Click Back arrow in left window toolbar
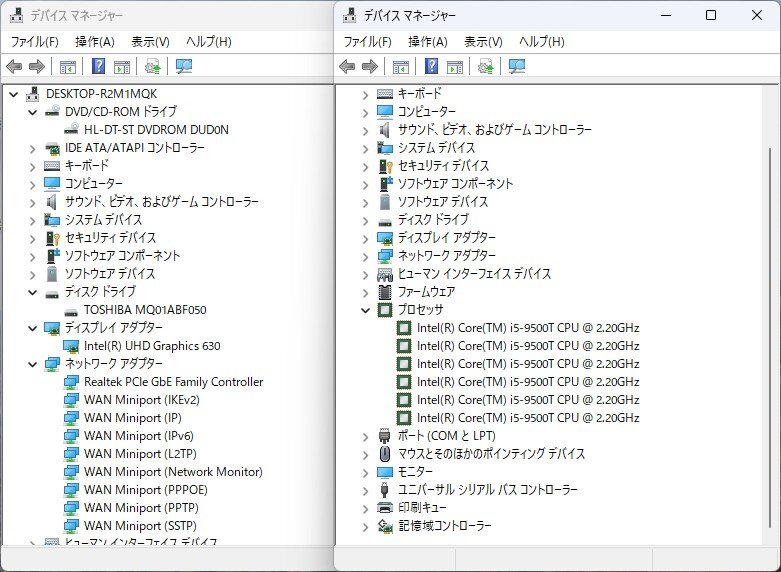781x572 pixels. coord(14,66)
